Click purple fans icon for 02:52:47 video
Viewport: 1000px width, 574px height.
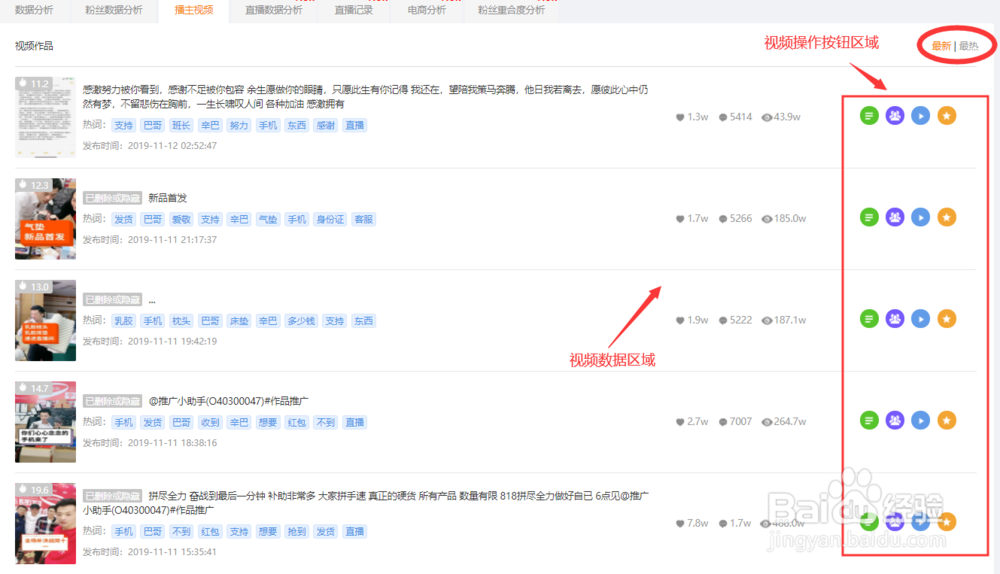point(895,116)
